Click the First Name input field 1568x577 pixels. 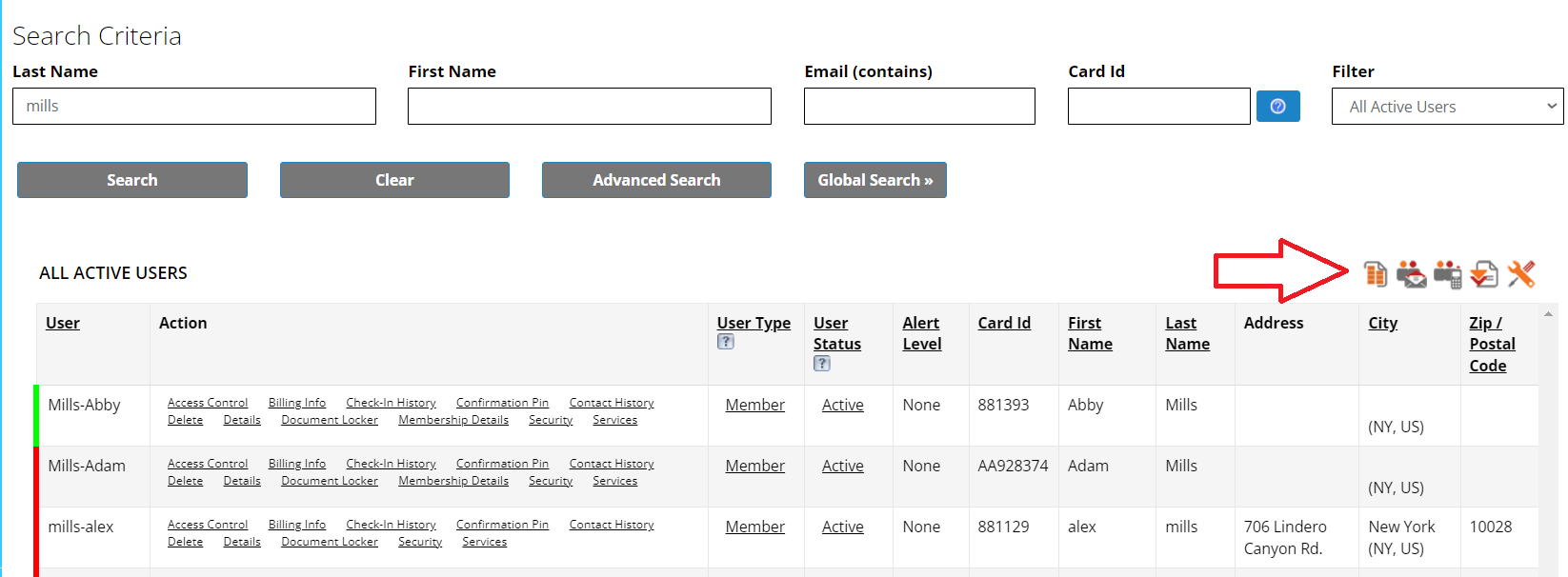[590, 106]
